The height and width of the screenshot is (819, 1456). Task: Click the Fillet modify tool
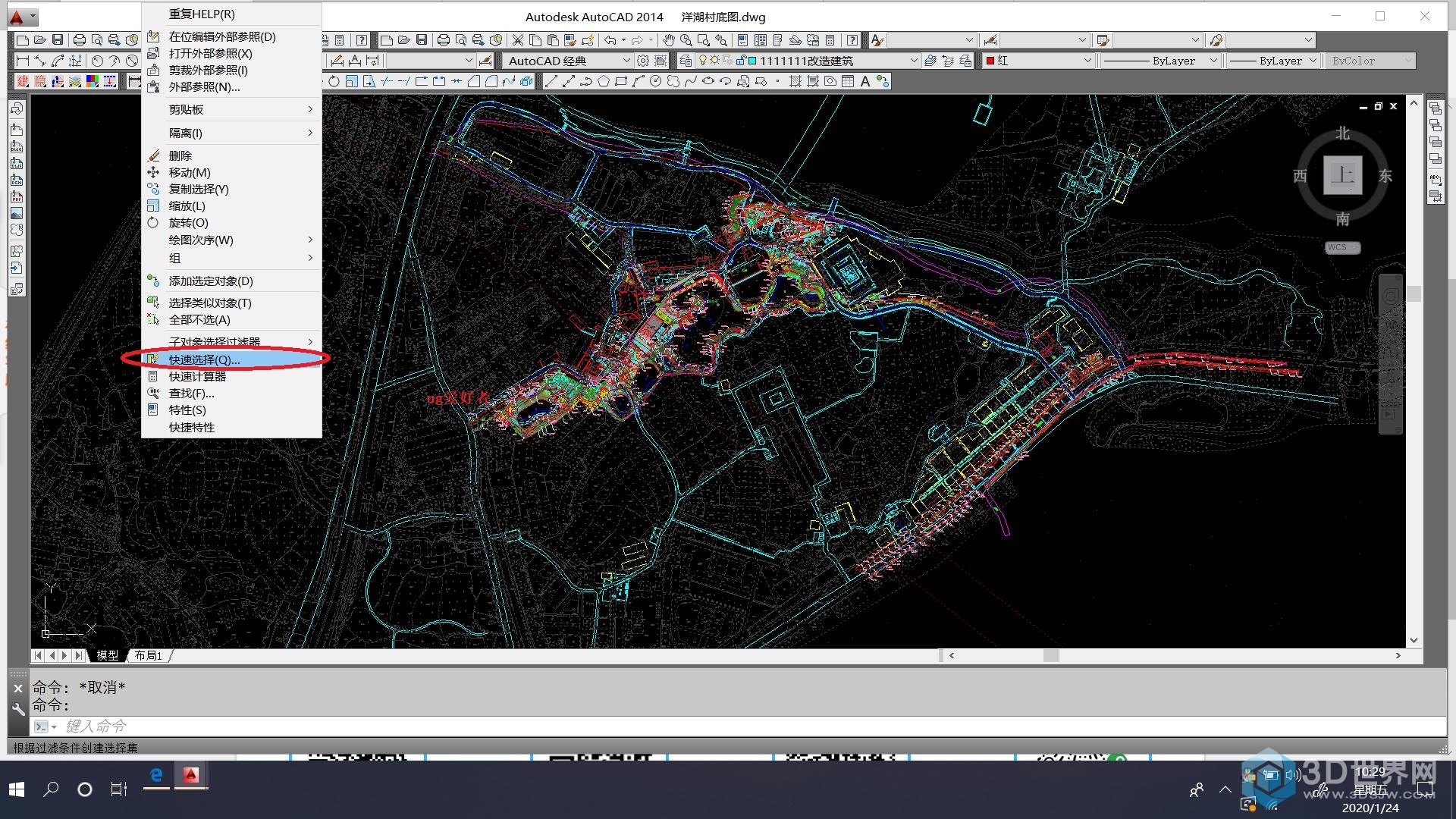491,81
